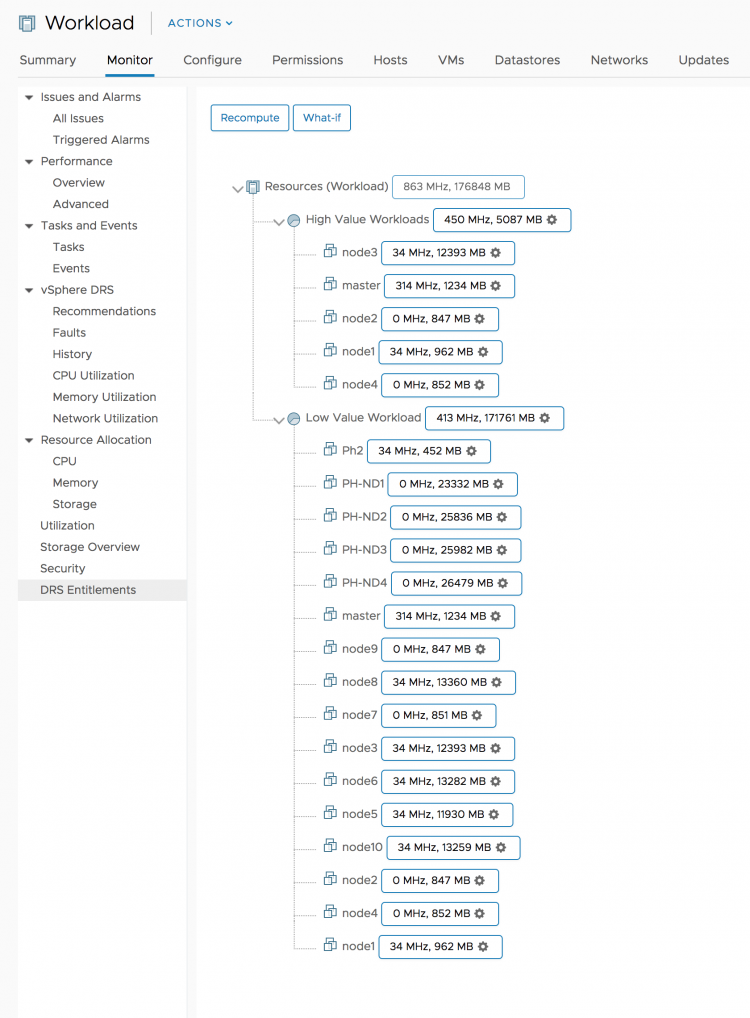The width and height of the screenshot is (750, 1018).
Task: Open gear settings for PH-ND1 entitlement
Action: [x=498, y=484]
